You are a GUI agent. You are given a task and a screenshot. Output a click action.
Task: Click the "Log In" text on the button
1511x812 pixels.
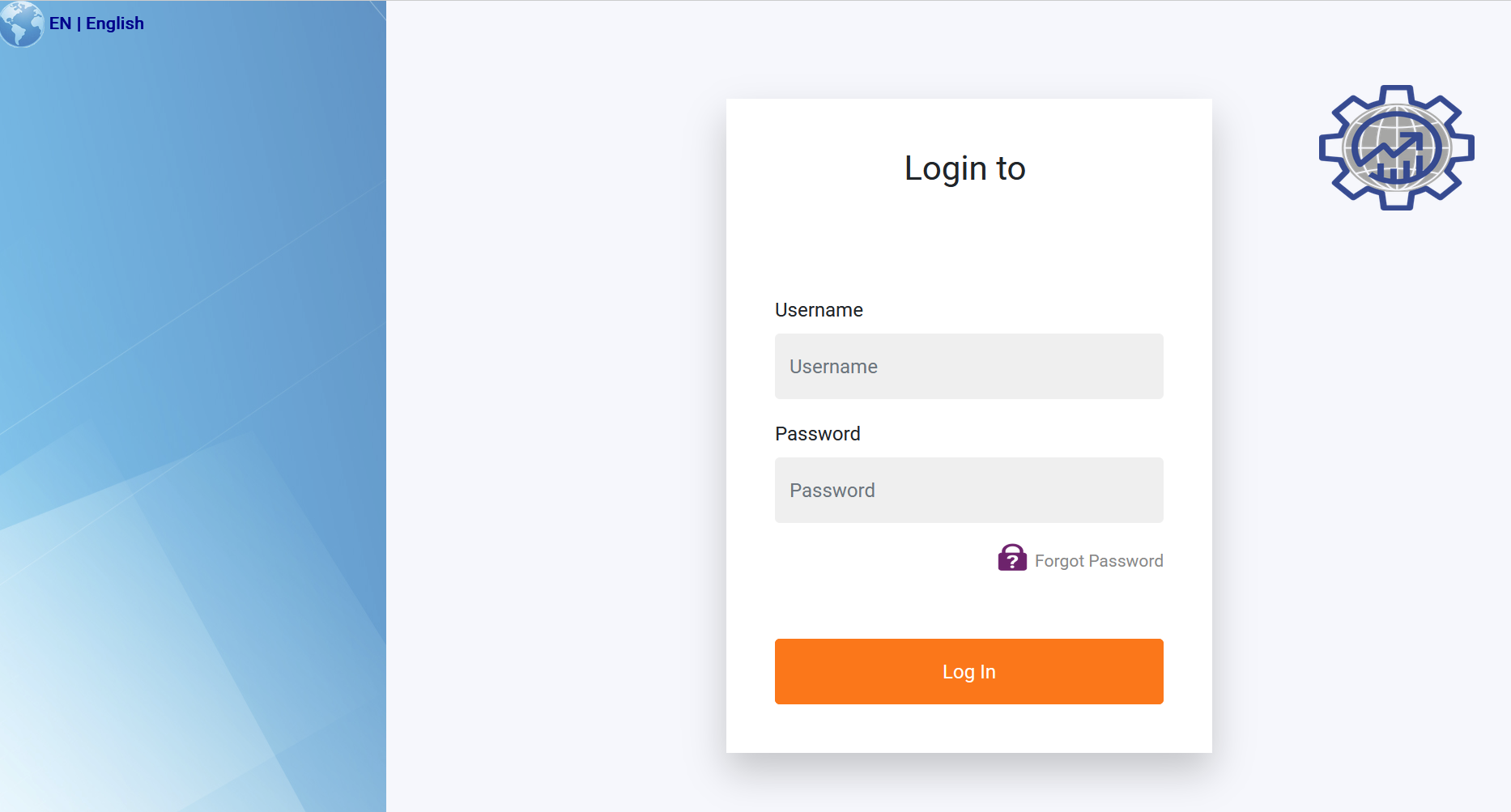coord(968,672)
